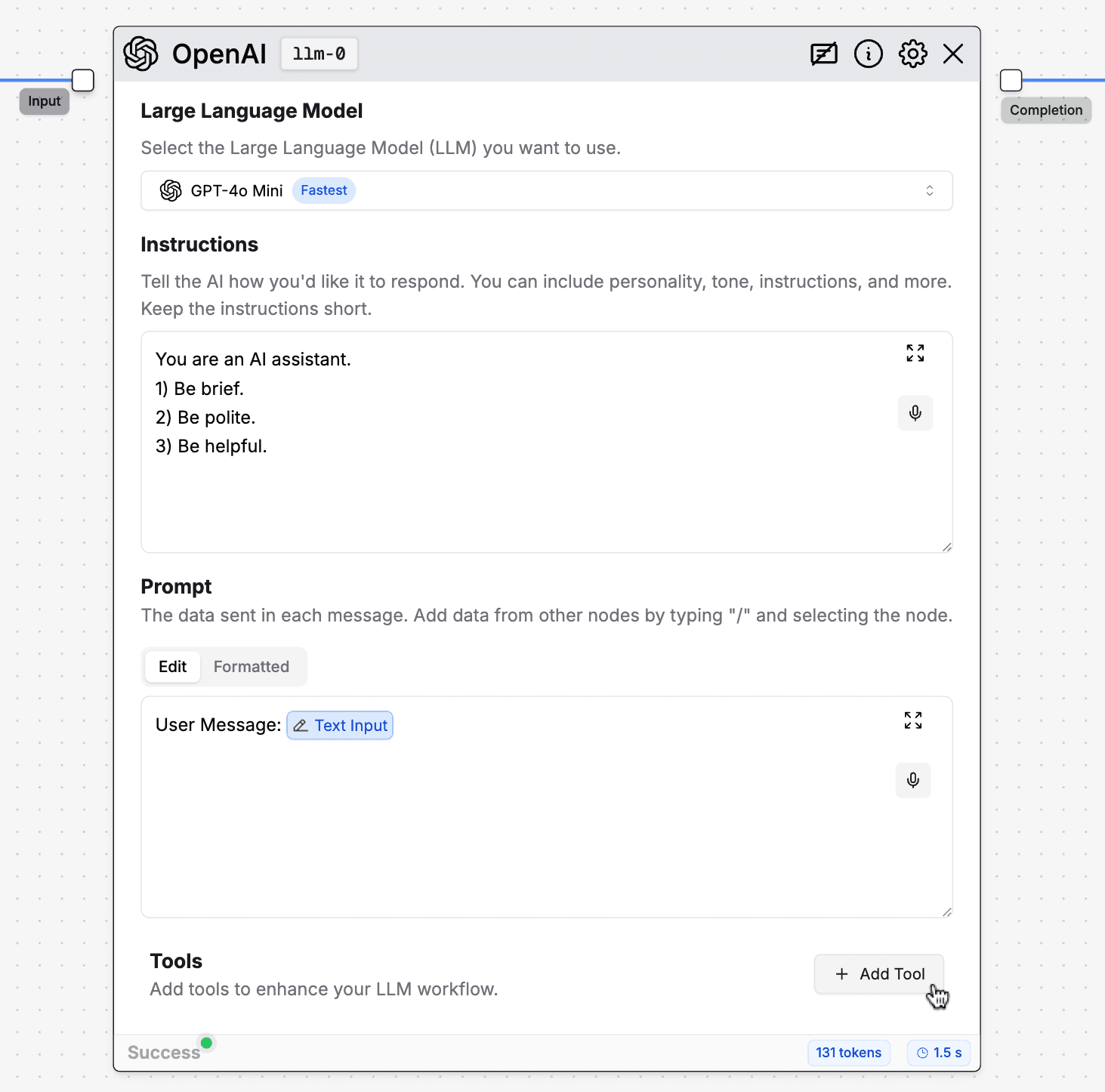Click the "Be polite." instruction line

pos(205,418)
